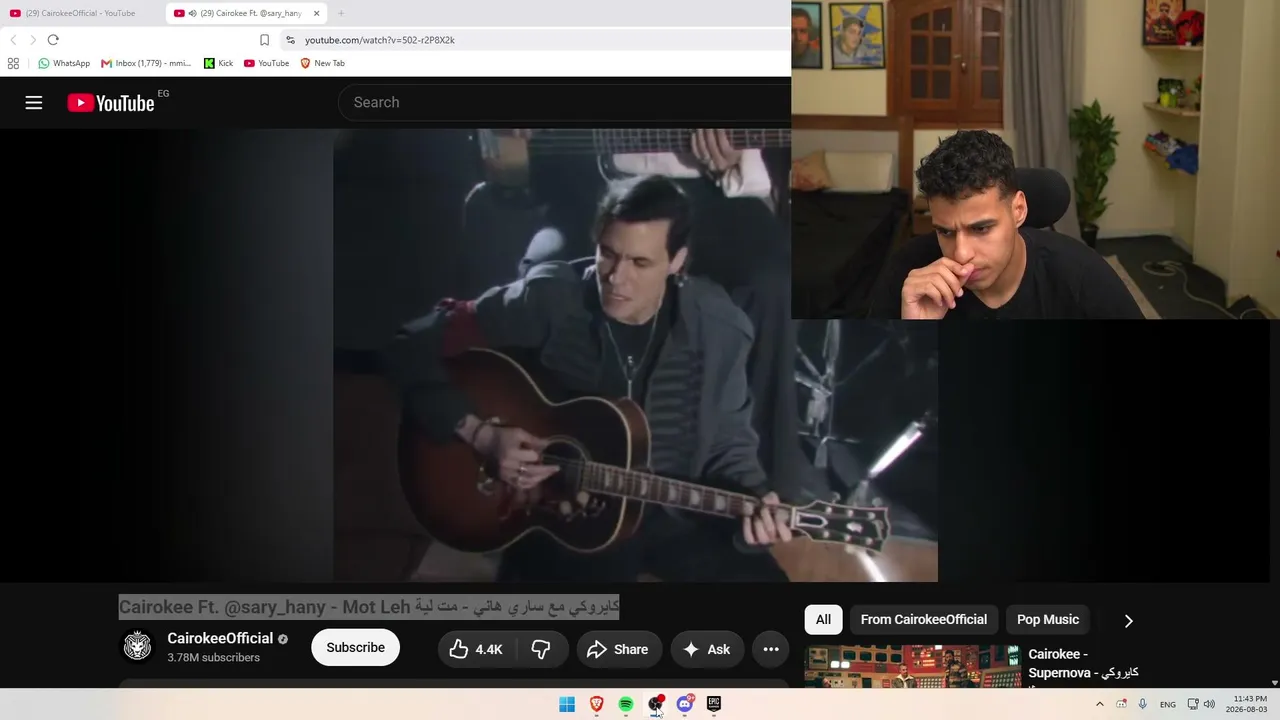Show hidden system tray icons
The height and width of the screenshot is (720, 1280).
coord(1100,704)
